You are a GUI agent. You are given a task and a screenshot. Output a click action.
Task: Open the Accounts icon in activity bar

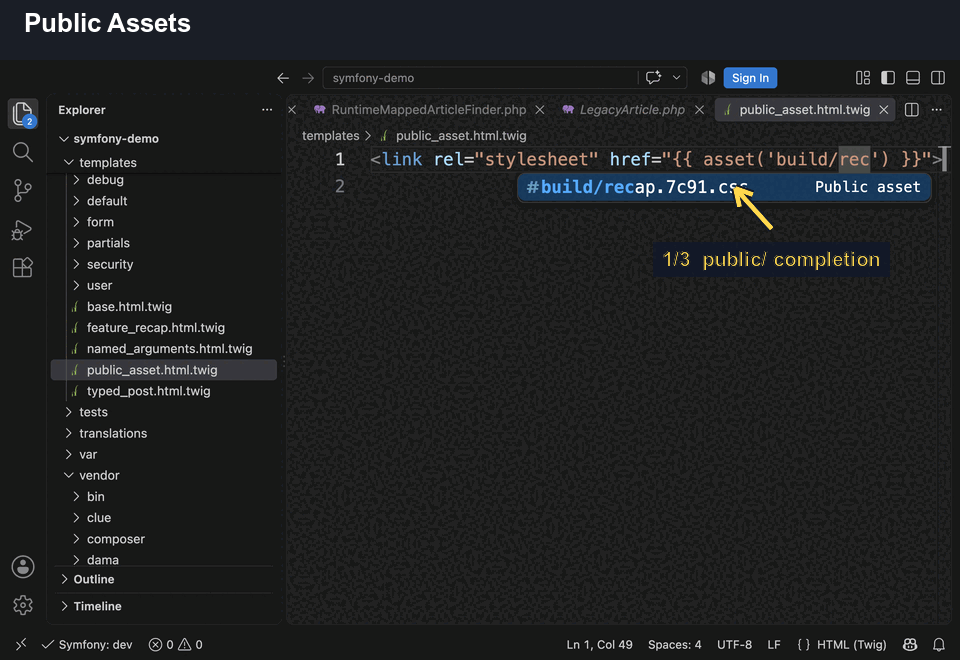pos(23,567)
